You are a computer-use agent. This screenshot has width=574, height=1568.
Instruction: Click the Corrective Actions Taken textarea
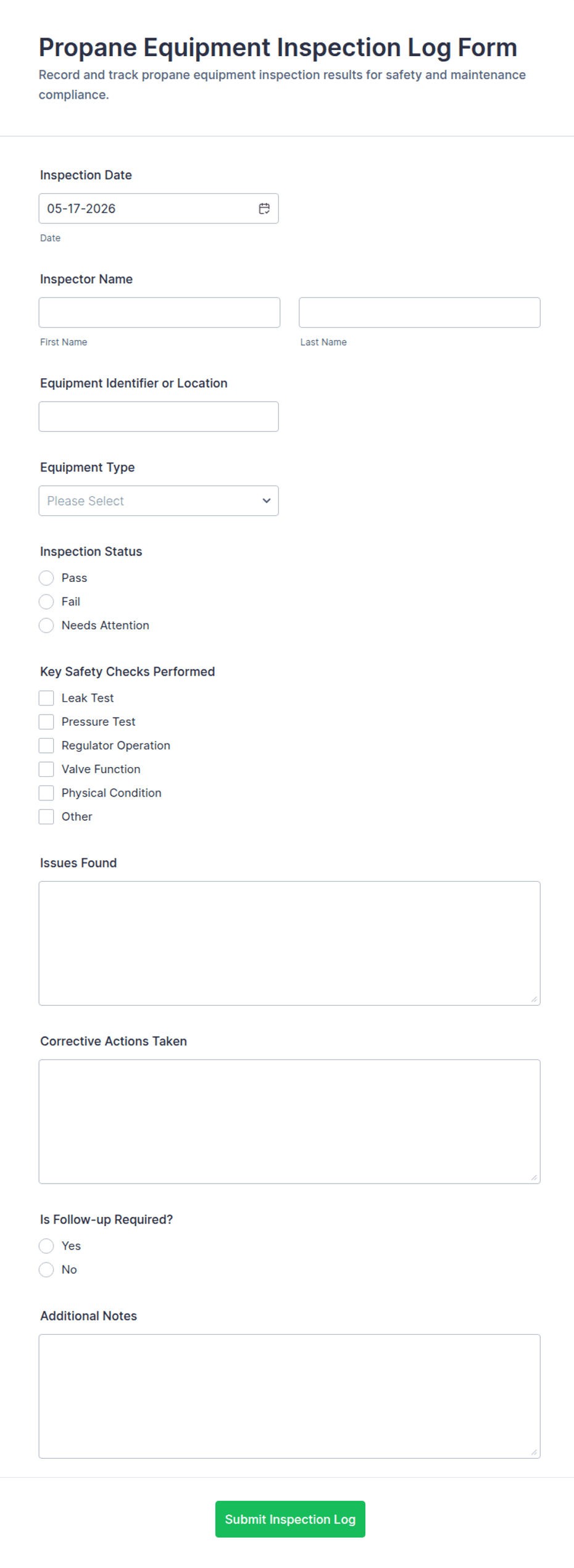pos(289,1121)
